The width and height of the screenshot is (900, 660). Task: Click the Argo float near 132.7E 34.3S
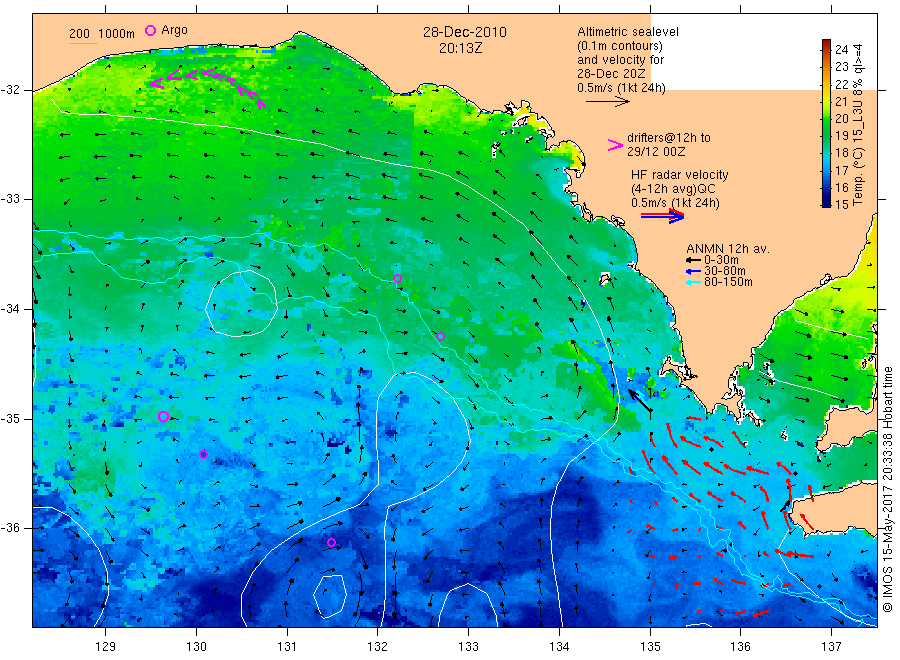pos(440,337)
